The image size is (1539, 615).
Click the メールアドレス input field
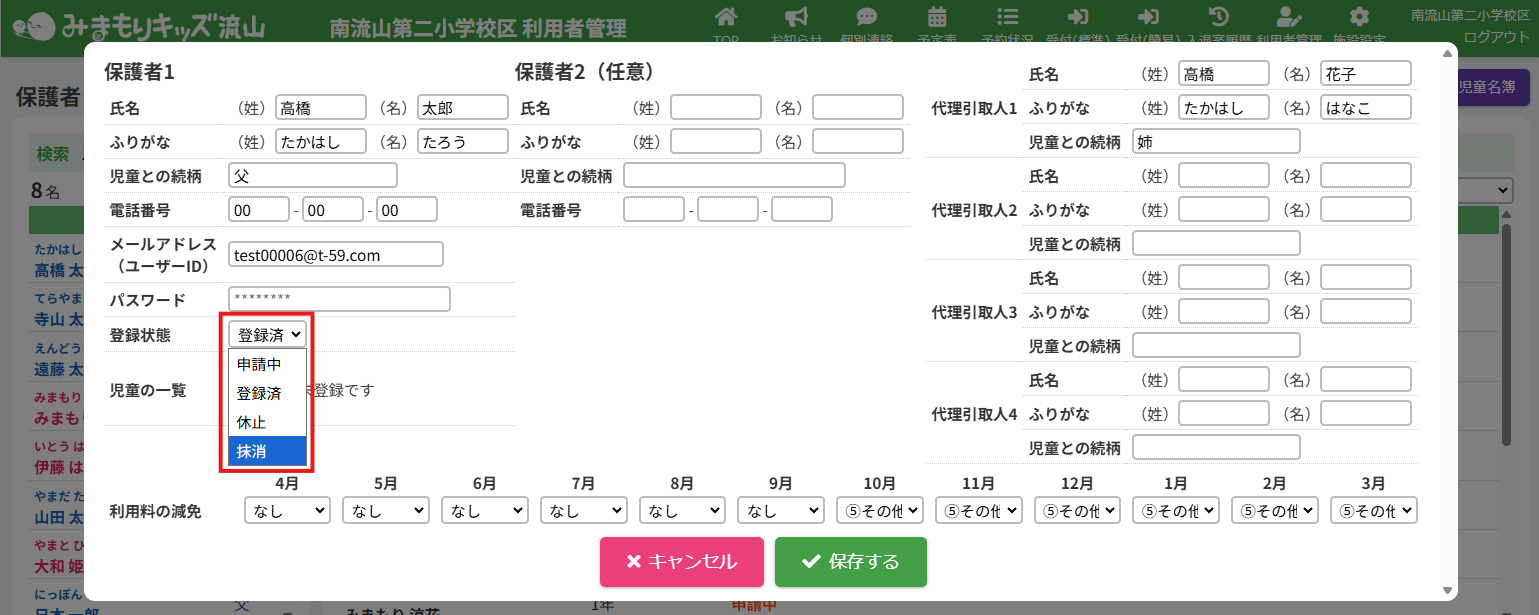[x=335, y=255]
